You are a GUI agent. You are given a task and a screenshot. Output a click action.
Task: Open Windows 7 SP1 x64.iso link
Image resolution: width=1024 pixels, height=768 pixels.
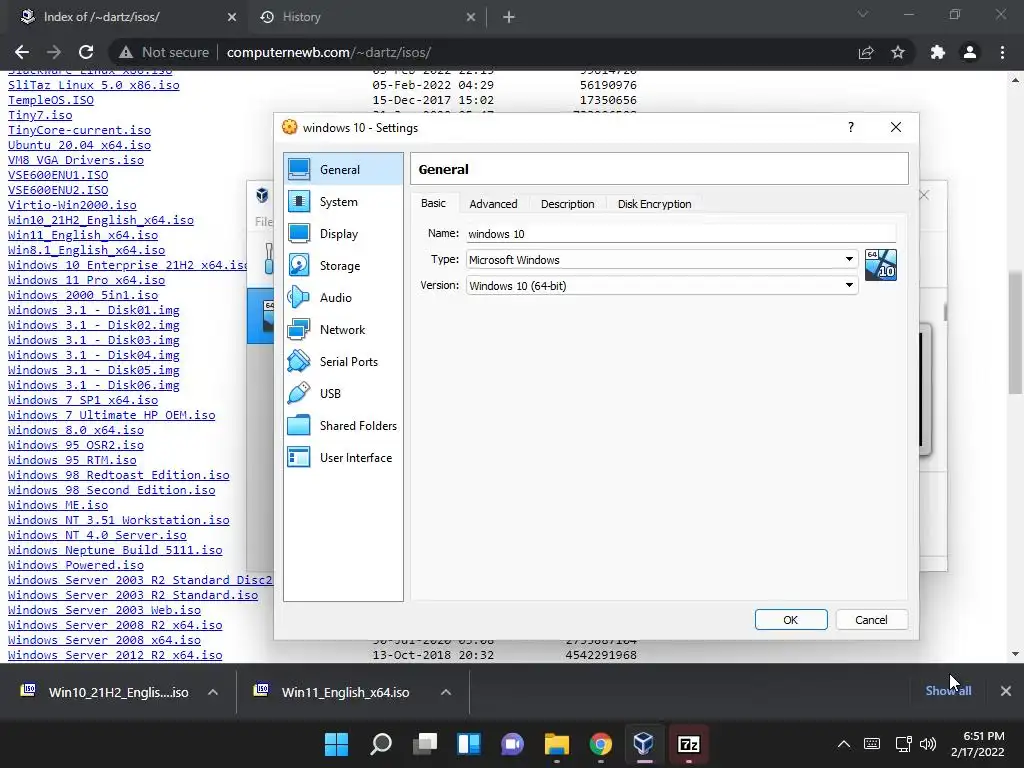[83, 400]
